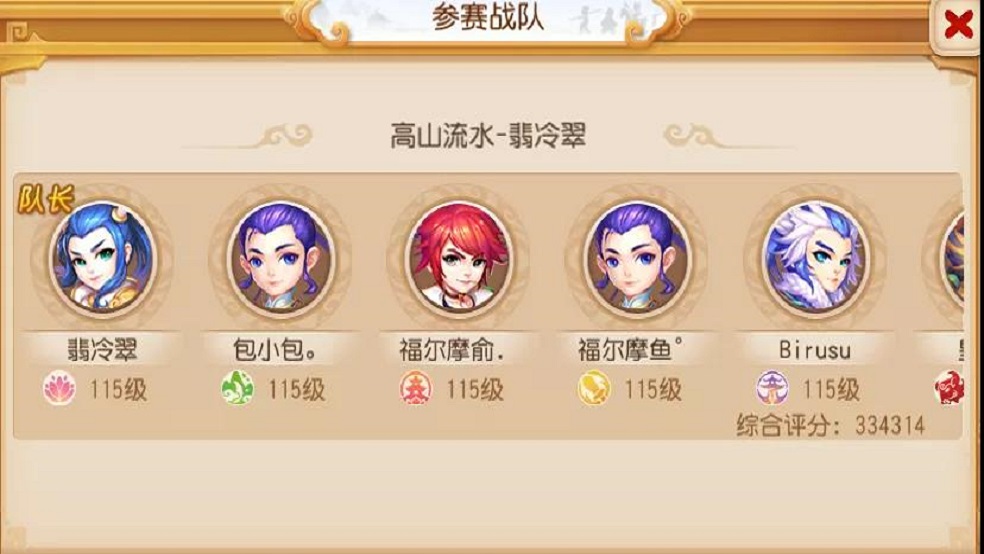Screen dimensions: 984x554
Task: Open the red-haired avatar of 福尔摩俞.
Action: (x=459, y=258)
